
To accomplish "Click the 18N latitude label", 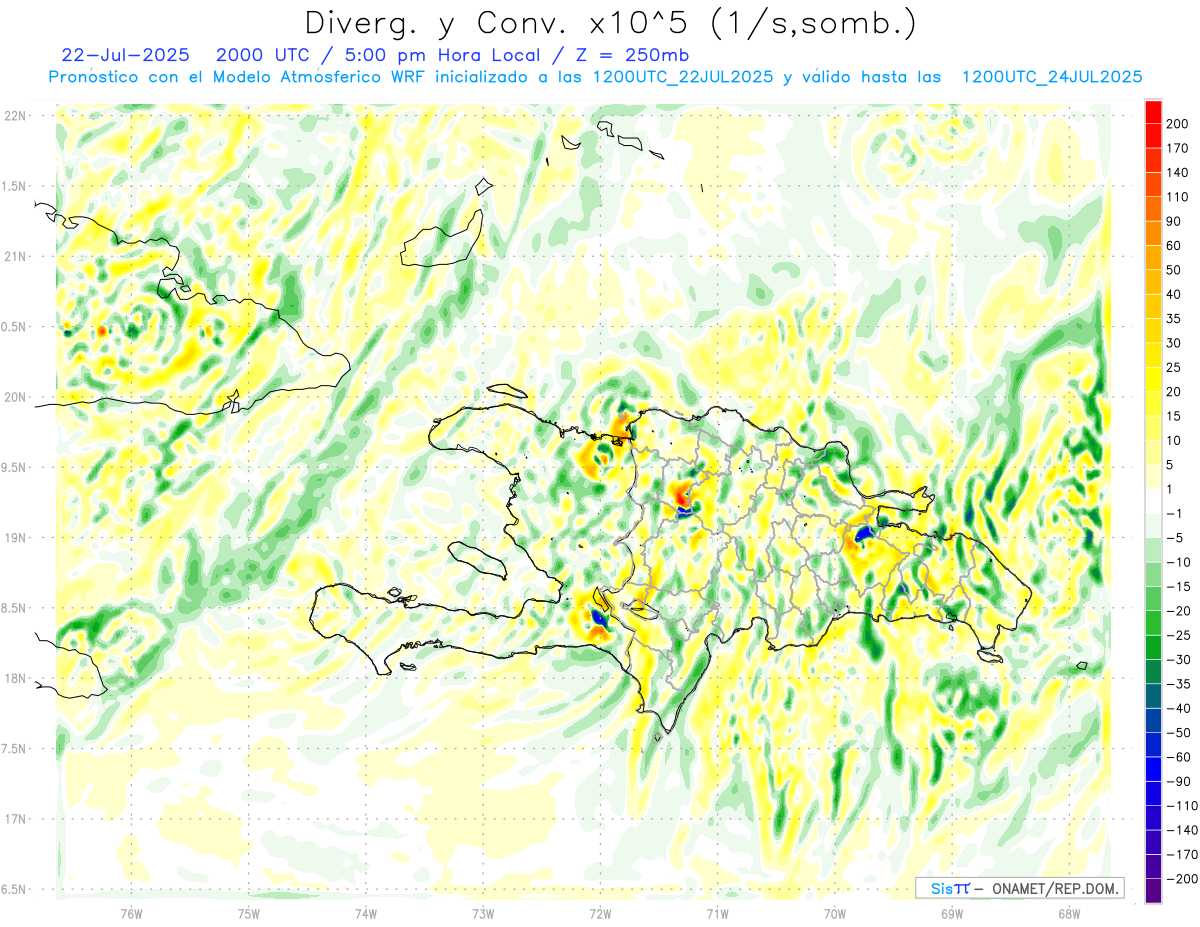I will pos(14,678).
